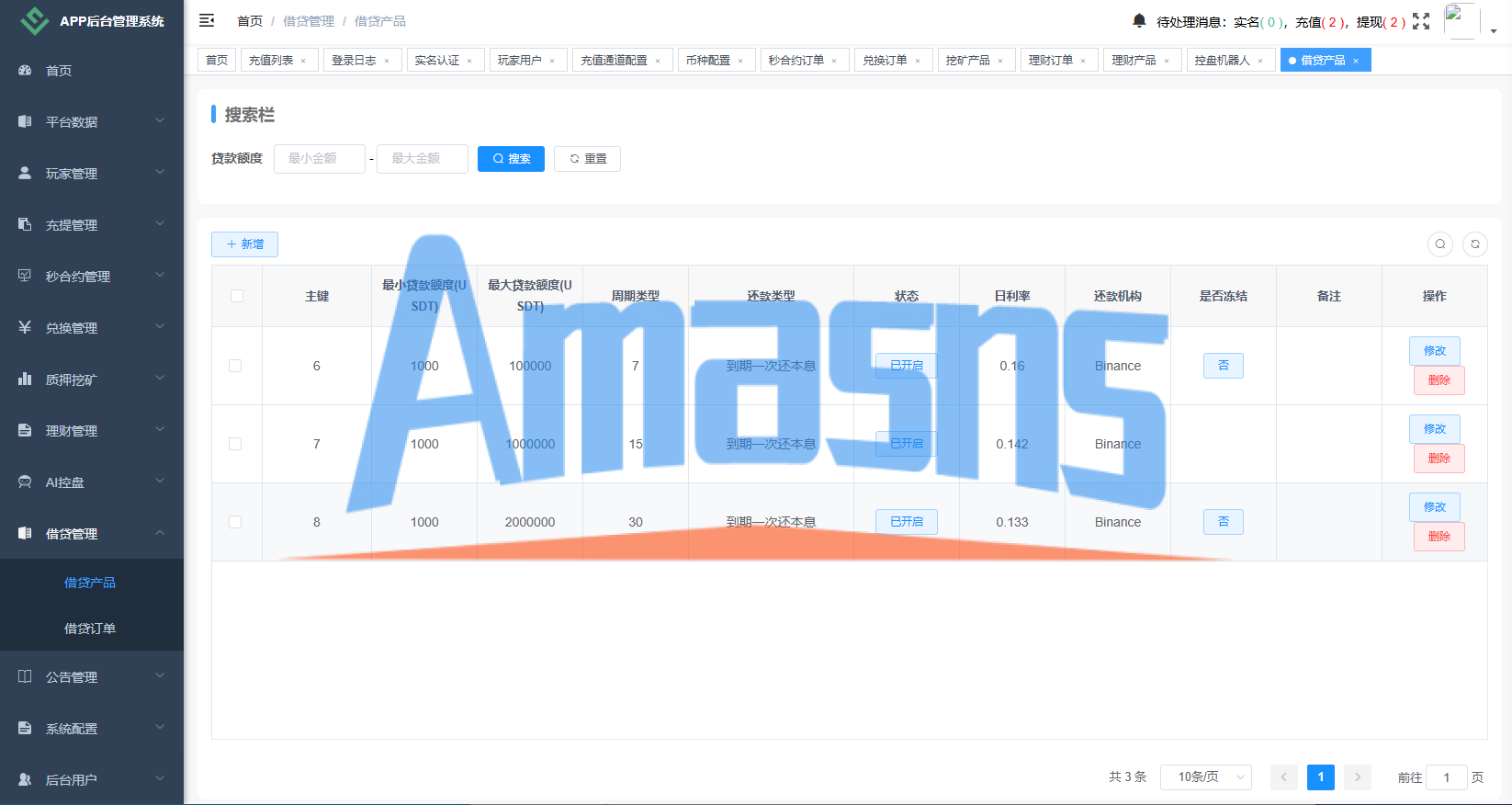
Task: Click the 已开启 status tag in row 8
Action: point(907,522)
